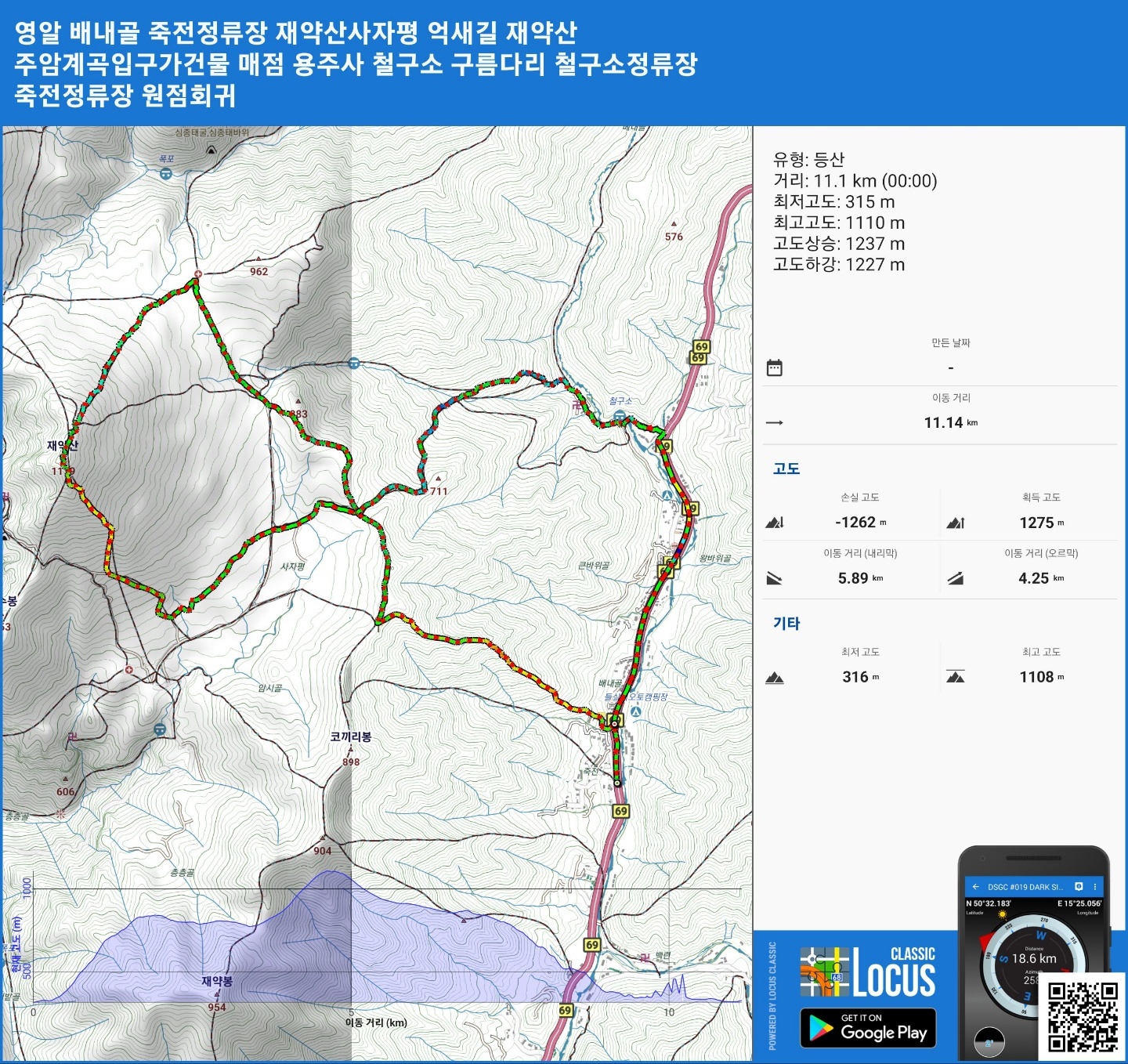Click the 1108 m 최고 고도 value
This screenshot has width=1128, height=1064.
(1042, 677)
